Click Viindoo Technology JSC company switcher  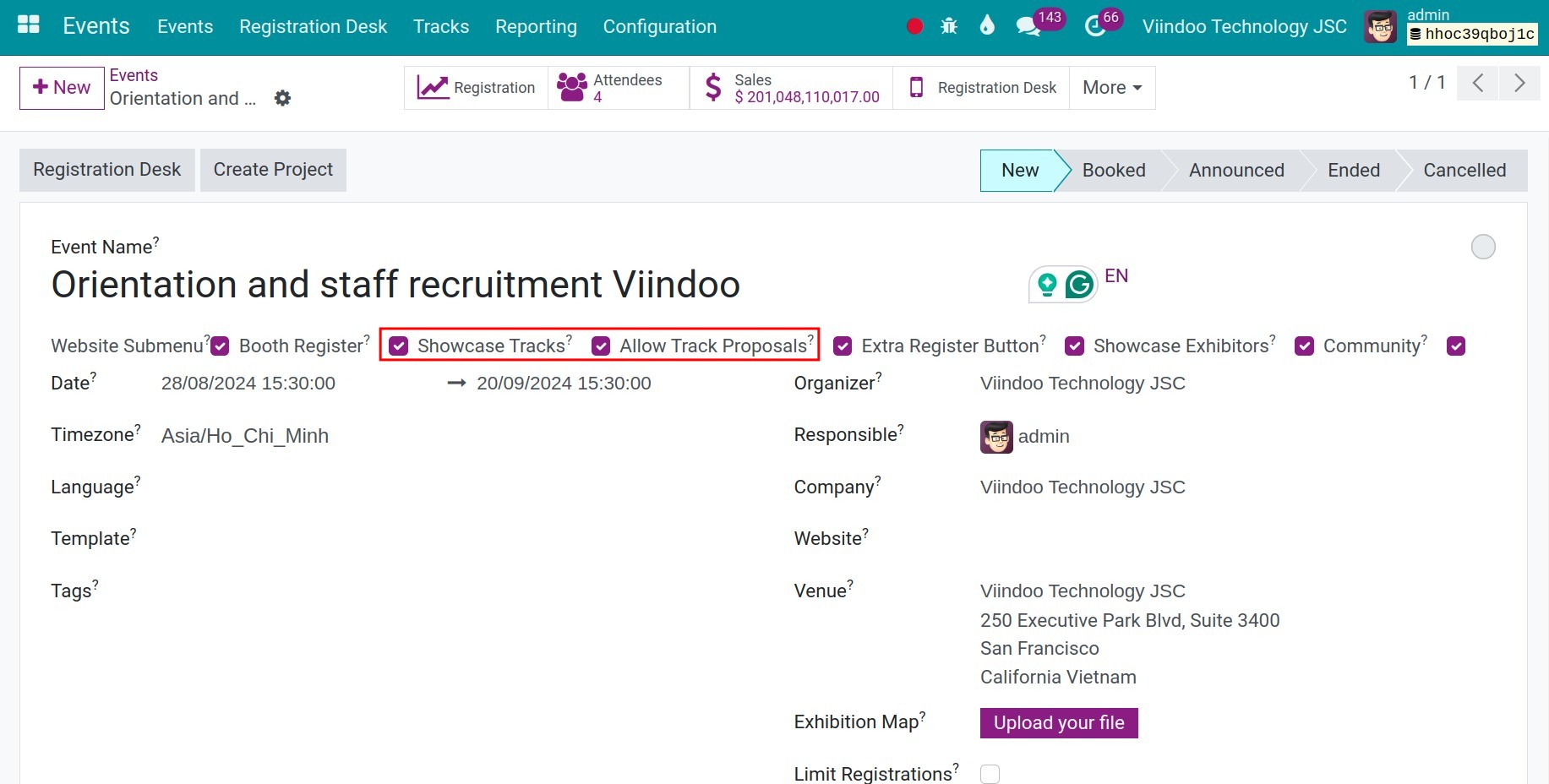tap(1245, 27)
